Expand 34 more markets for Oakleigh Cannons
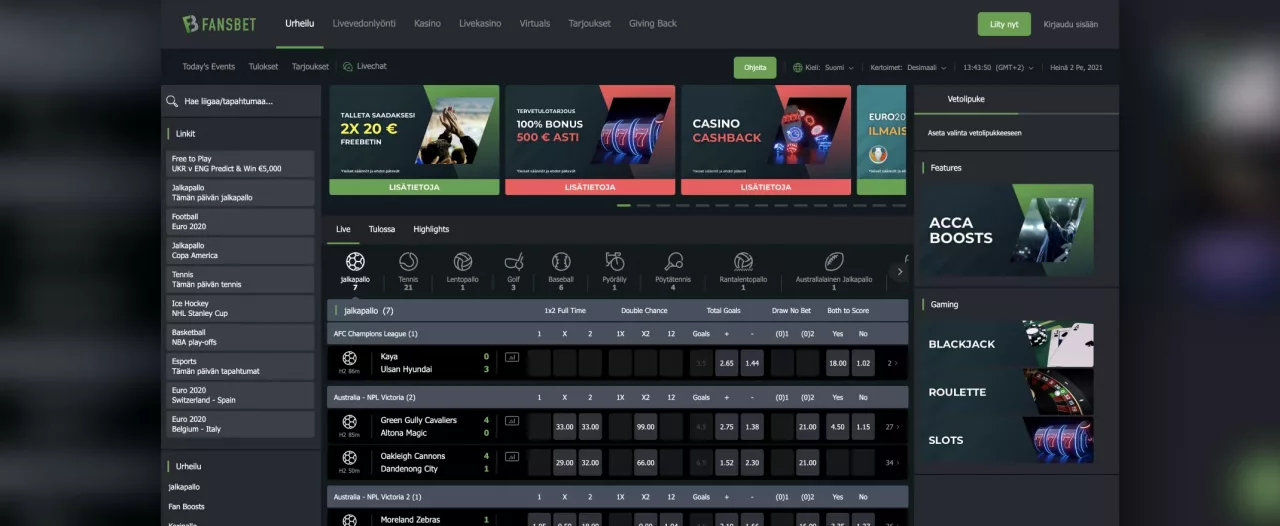 892,463
